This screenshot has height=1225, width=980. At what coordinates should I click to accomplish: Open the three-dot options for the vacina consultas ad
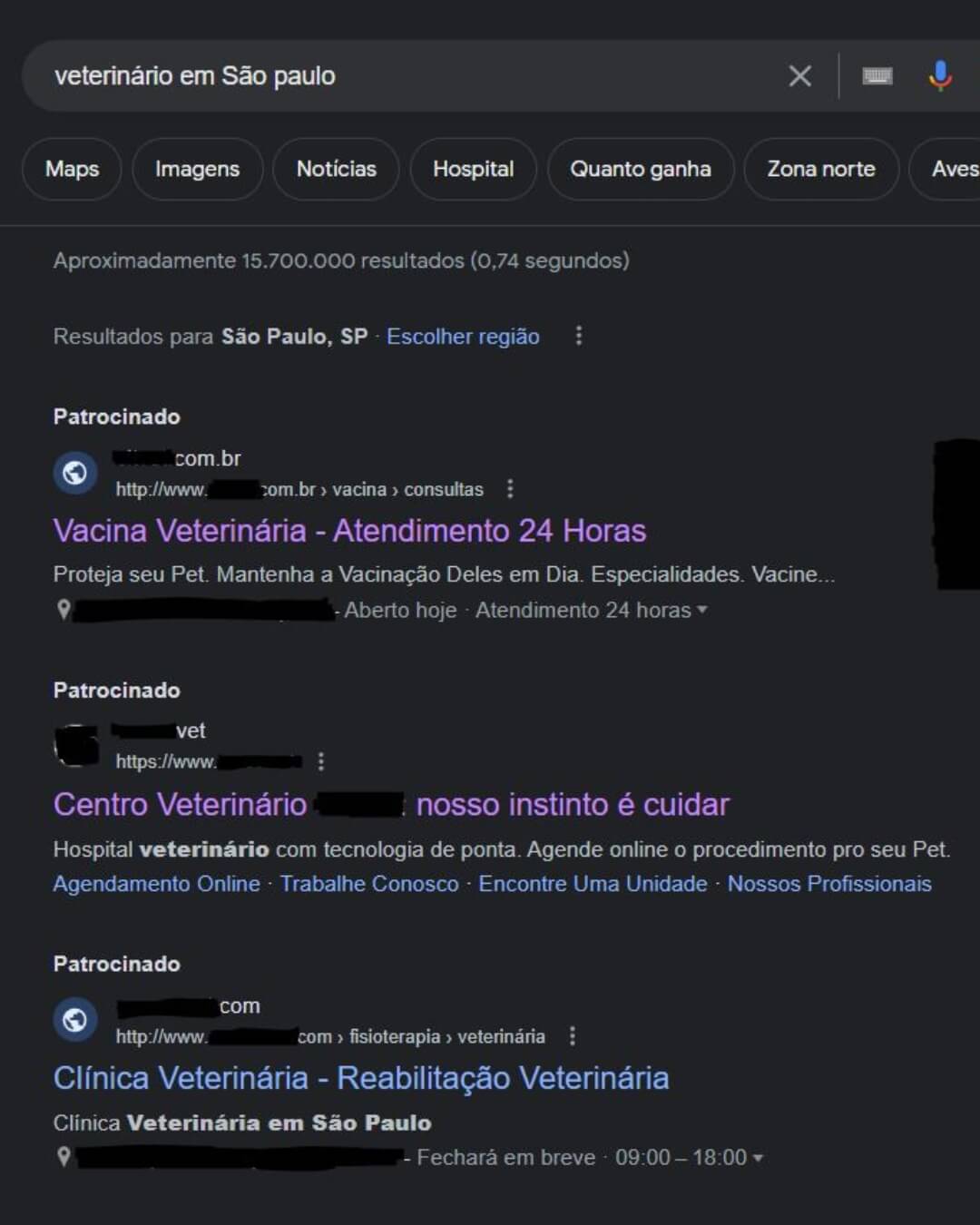click(510, 489)
